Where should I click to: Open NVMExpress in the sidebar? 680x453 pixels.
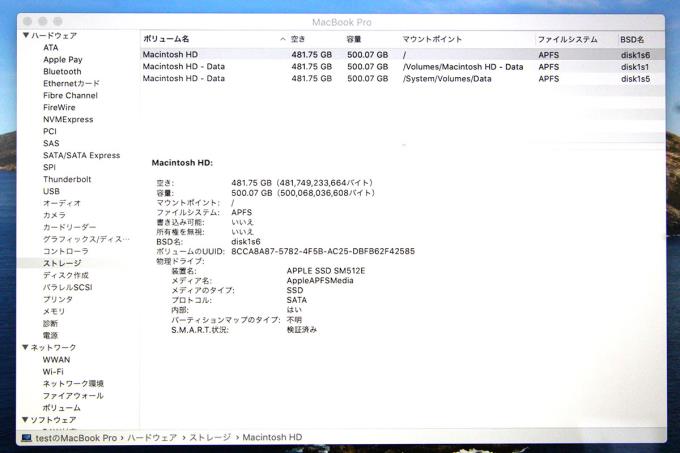(x=68, y=120)
